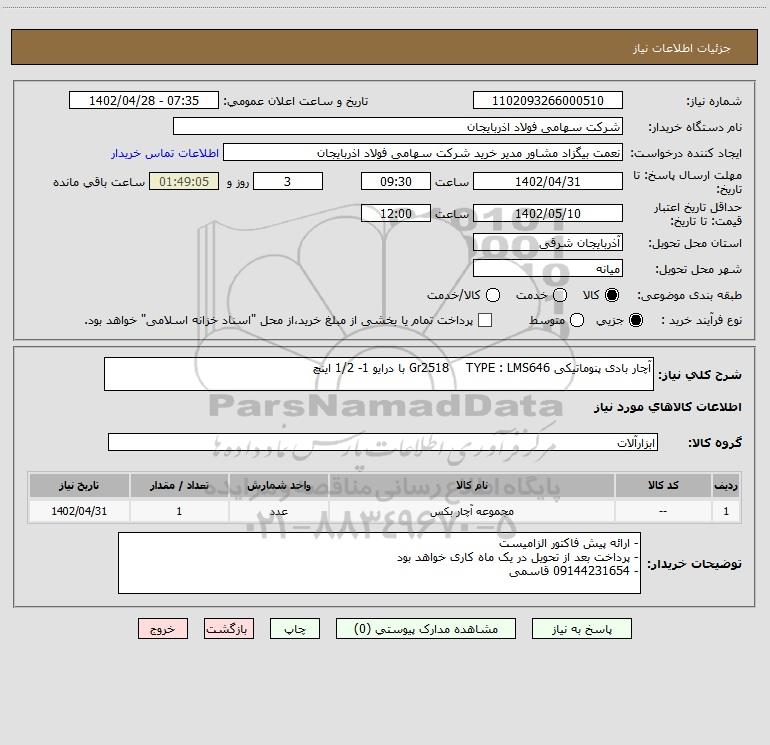Click the deadline time field 09:30
This screenshot has width=770, height=745.
(x=396, y=181)
